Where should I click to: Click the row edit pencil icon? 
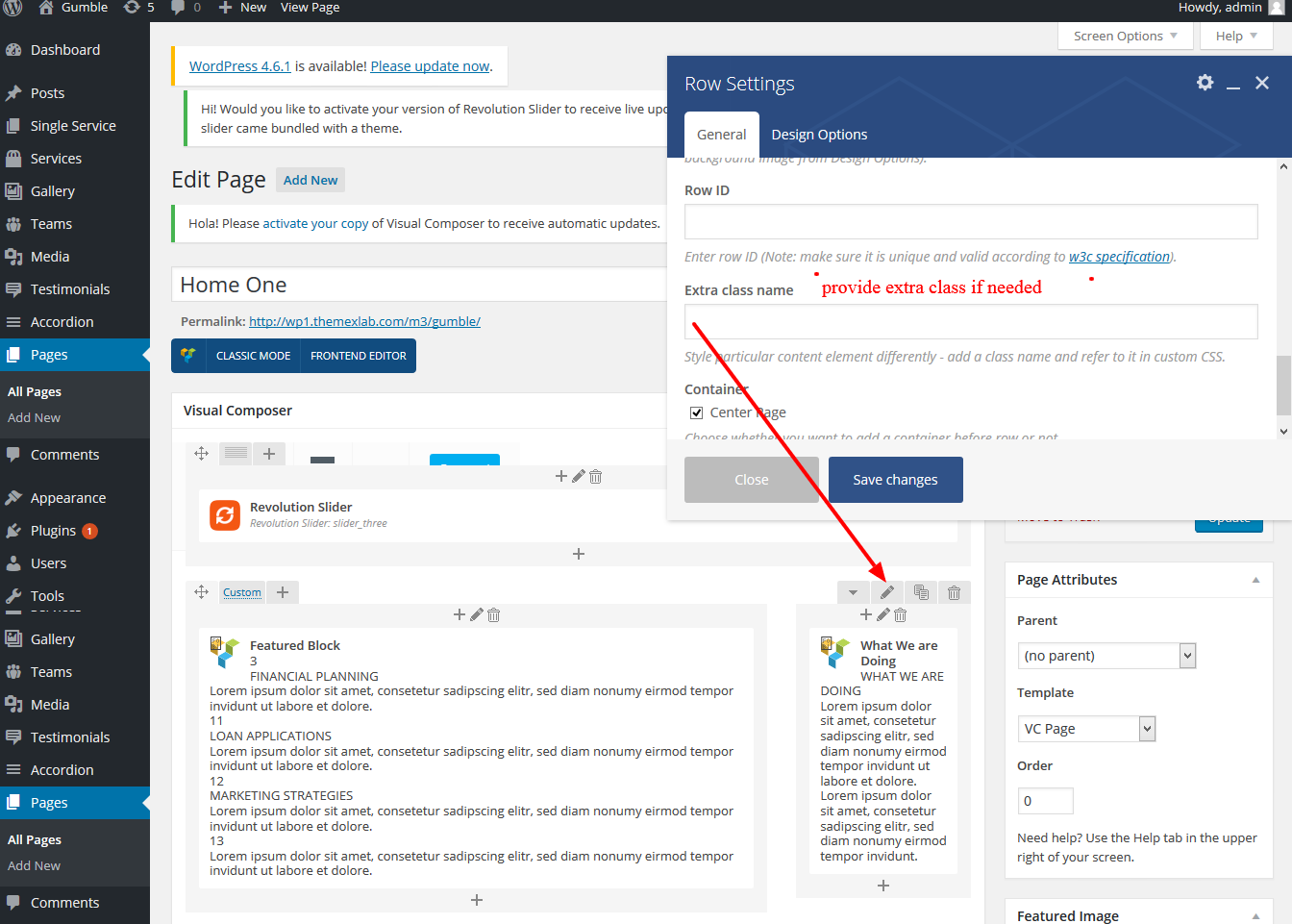tap(886, 592)
